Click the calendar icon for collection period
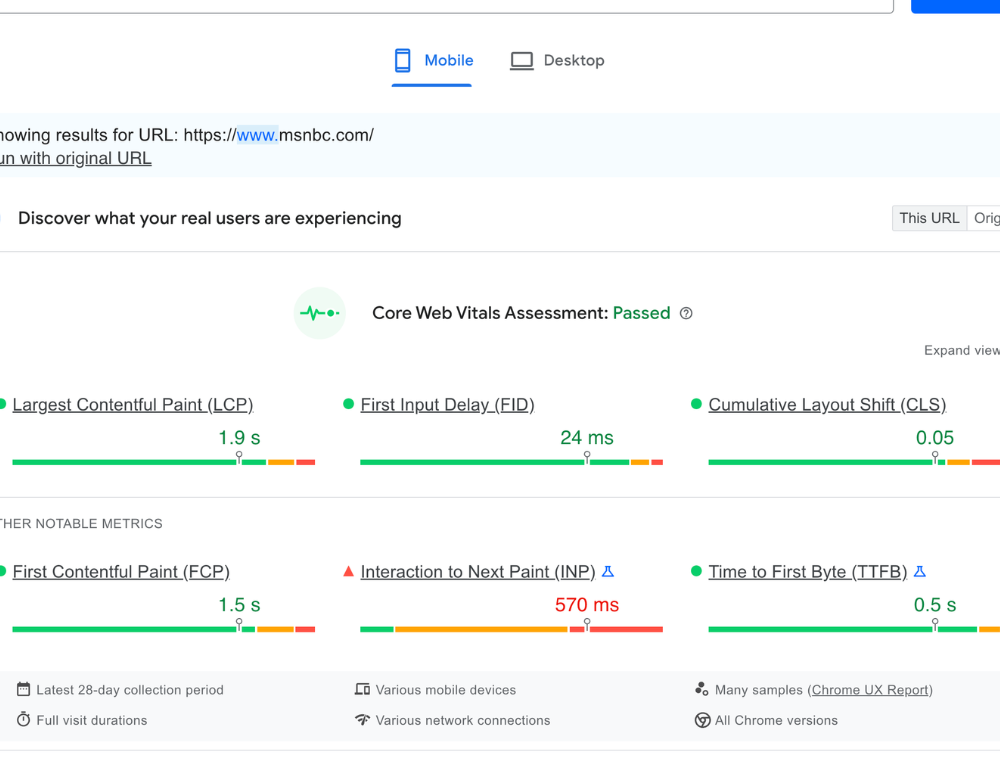1000x768 pixels. (x=23, y=690)
